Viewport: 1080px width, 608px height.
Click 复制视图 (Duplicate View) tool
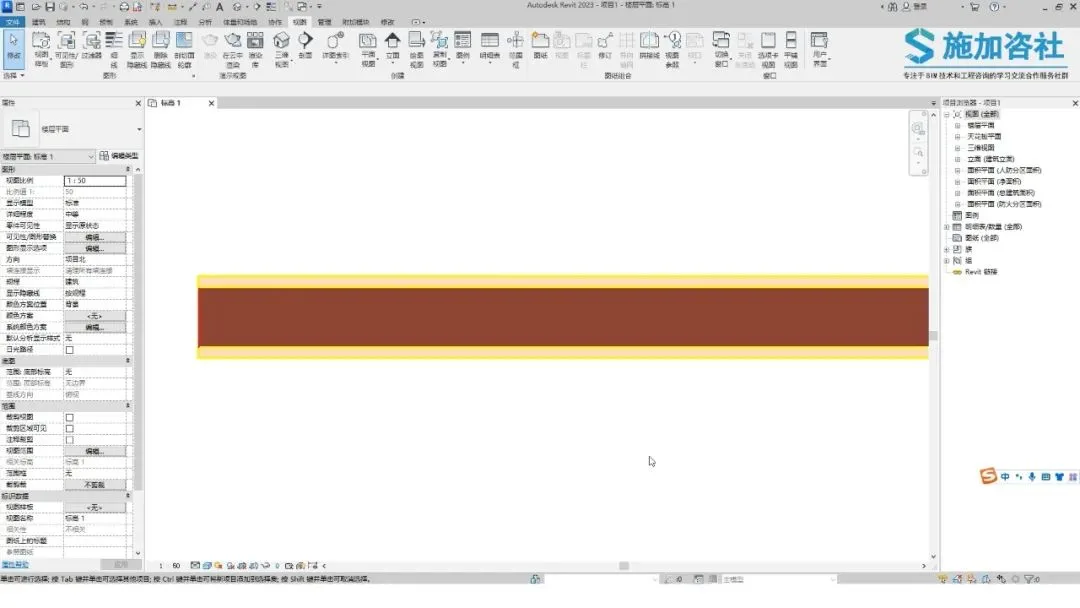(x=439, y=50)
